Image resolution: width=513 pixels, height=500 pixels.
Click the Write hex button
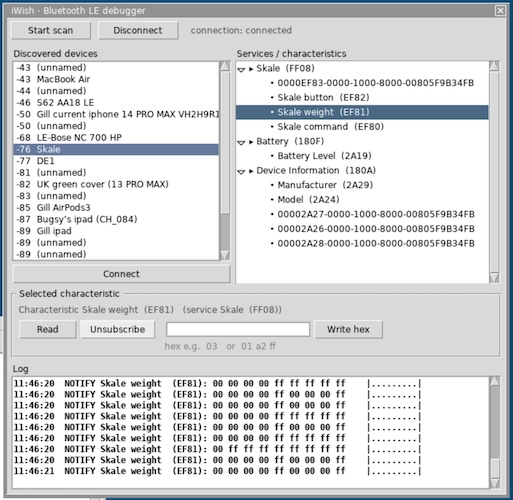pyautogui.click(x=348, y=329)
